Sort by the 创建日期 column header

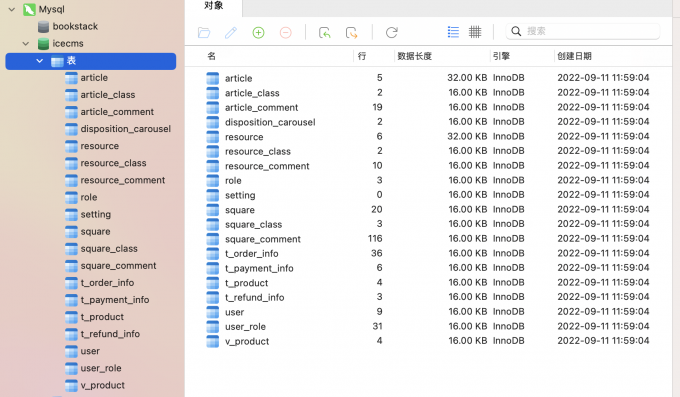click(574, 56)
